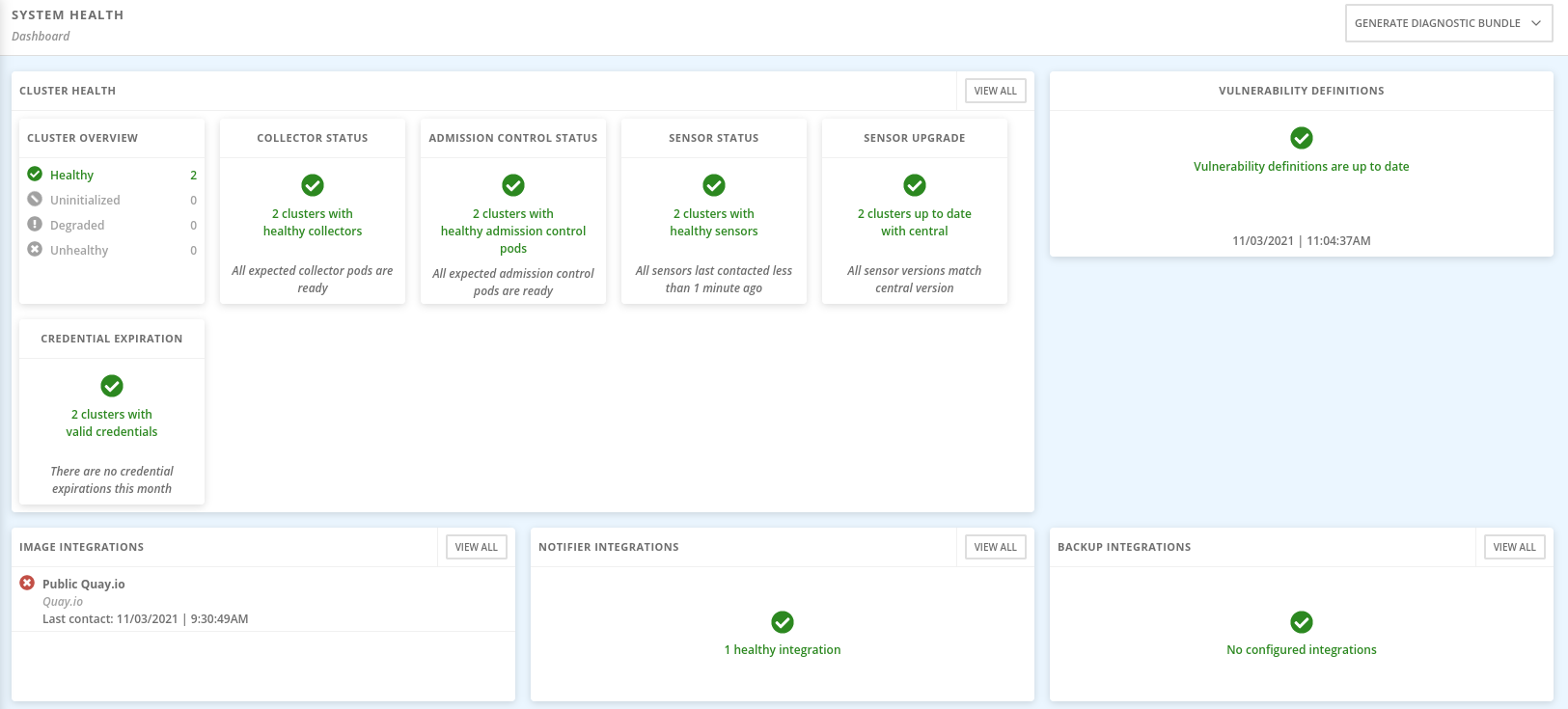Click the Sensor Status green checkmark icon
The width and height of the screenshot is (1568, 709).
coord(714,185)
